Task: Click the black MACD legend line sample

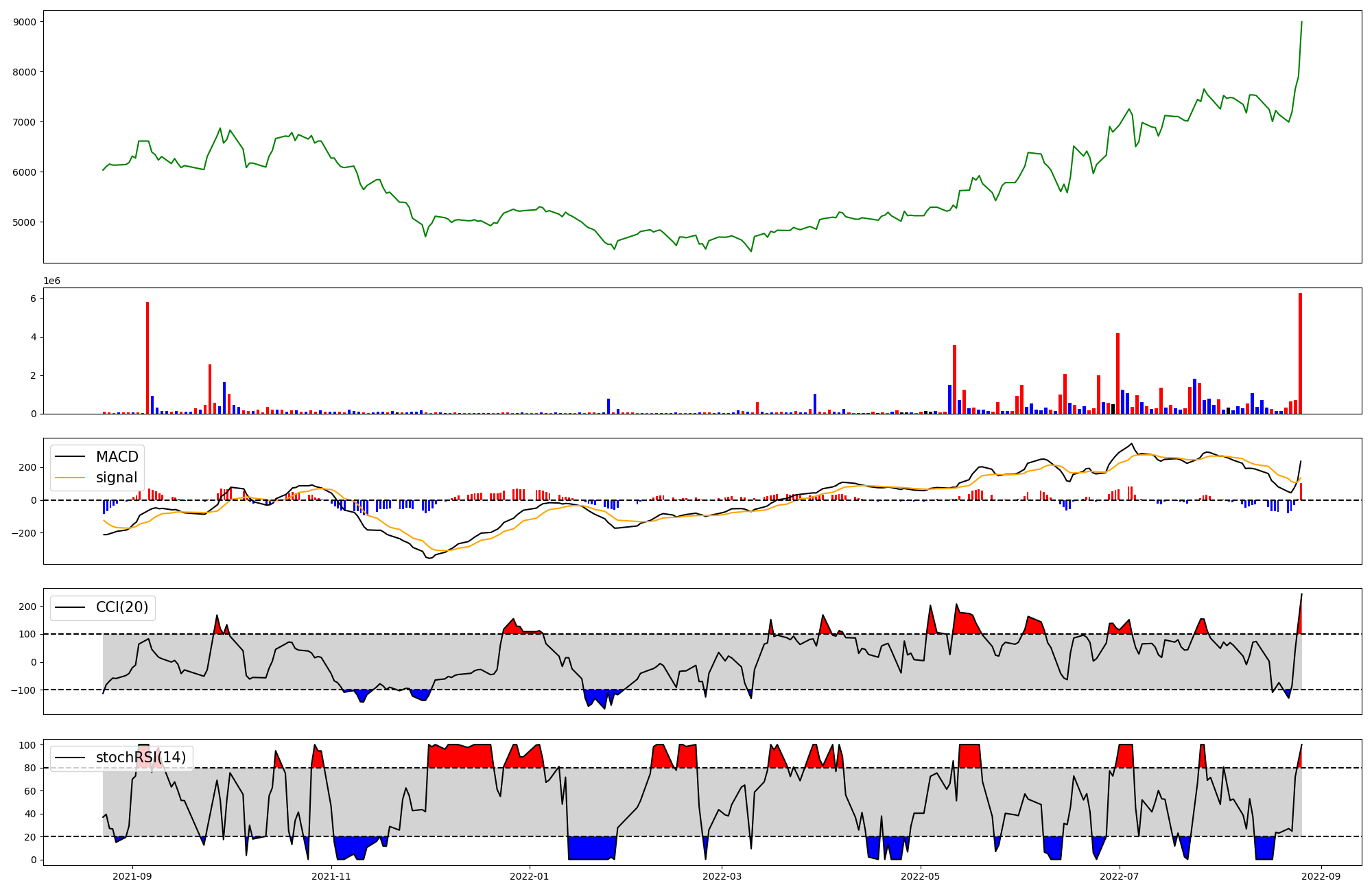Action: pyautogui.click(x=70, y=457)
